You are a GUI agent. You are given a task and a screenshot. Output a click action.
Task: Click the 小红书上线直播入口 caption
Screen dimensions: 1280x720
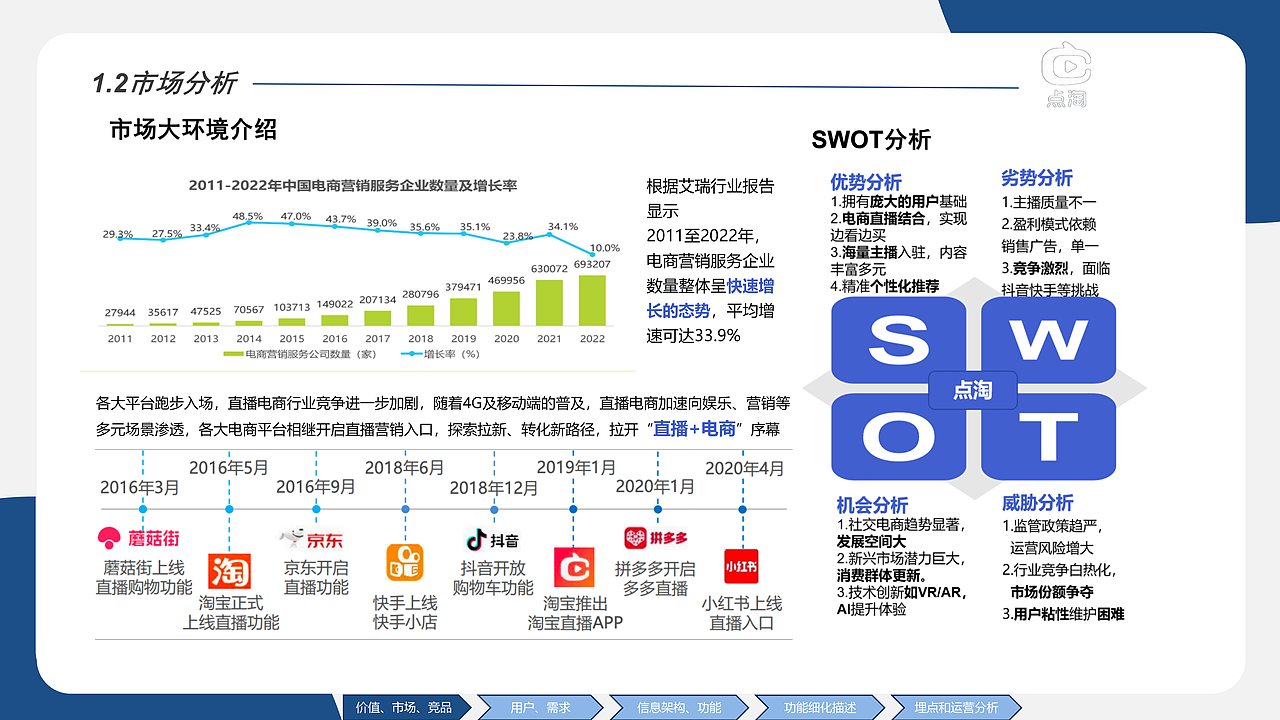click(x=742, y=612)
